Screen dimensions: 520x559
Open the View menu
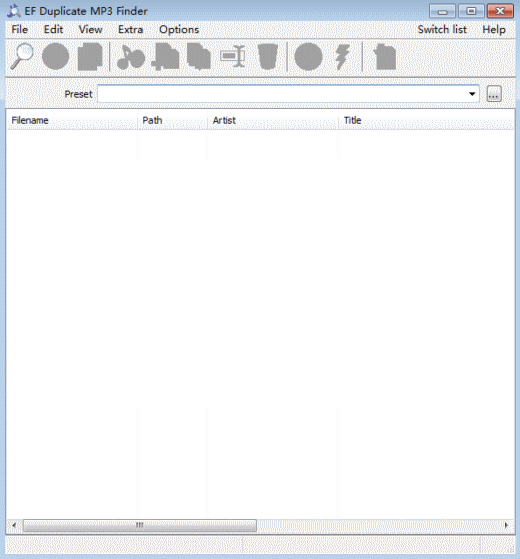pyautogui.click(x=91, y=29)
